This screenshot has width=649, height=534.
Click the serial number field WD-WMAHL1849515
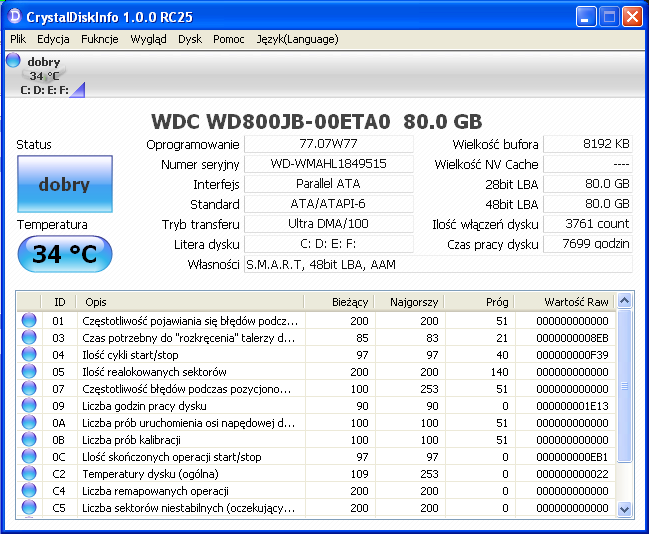click(x=329, y=164)
